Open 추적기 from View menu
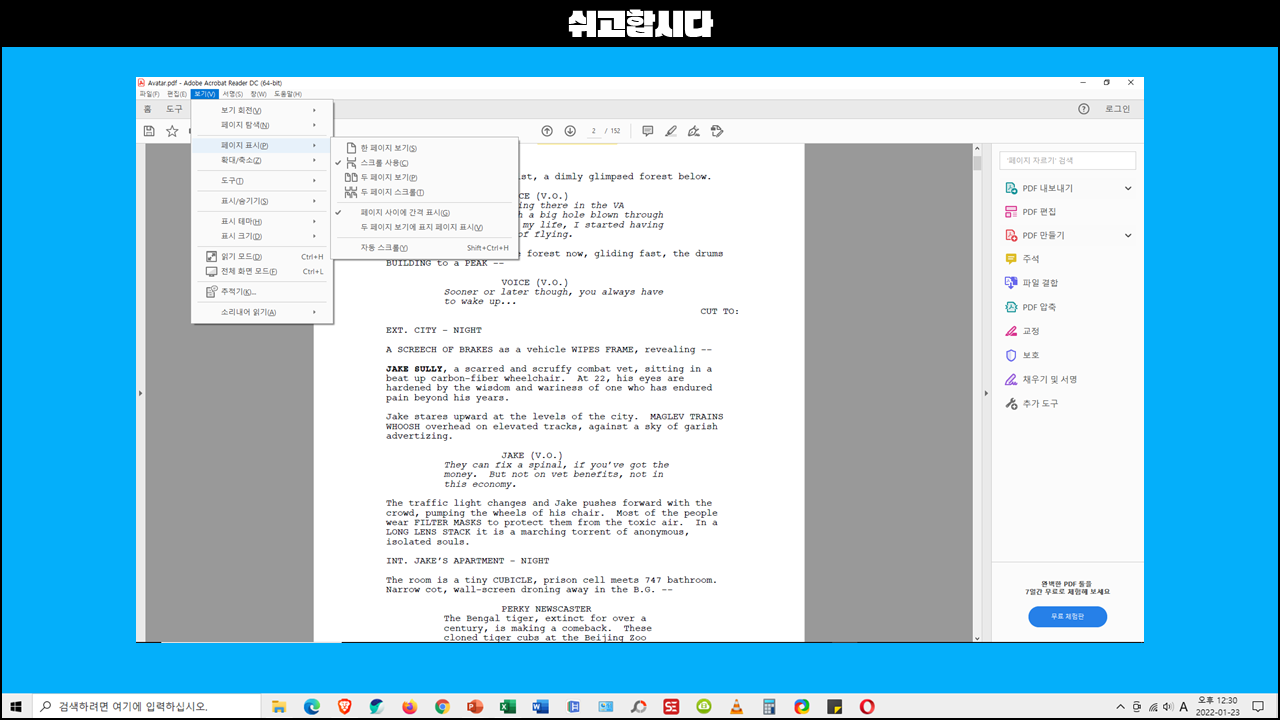This screenshot has width=1280, height=720. [x=262, y=292]
